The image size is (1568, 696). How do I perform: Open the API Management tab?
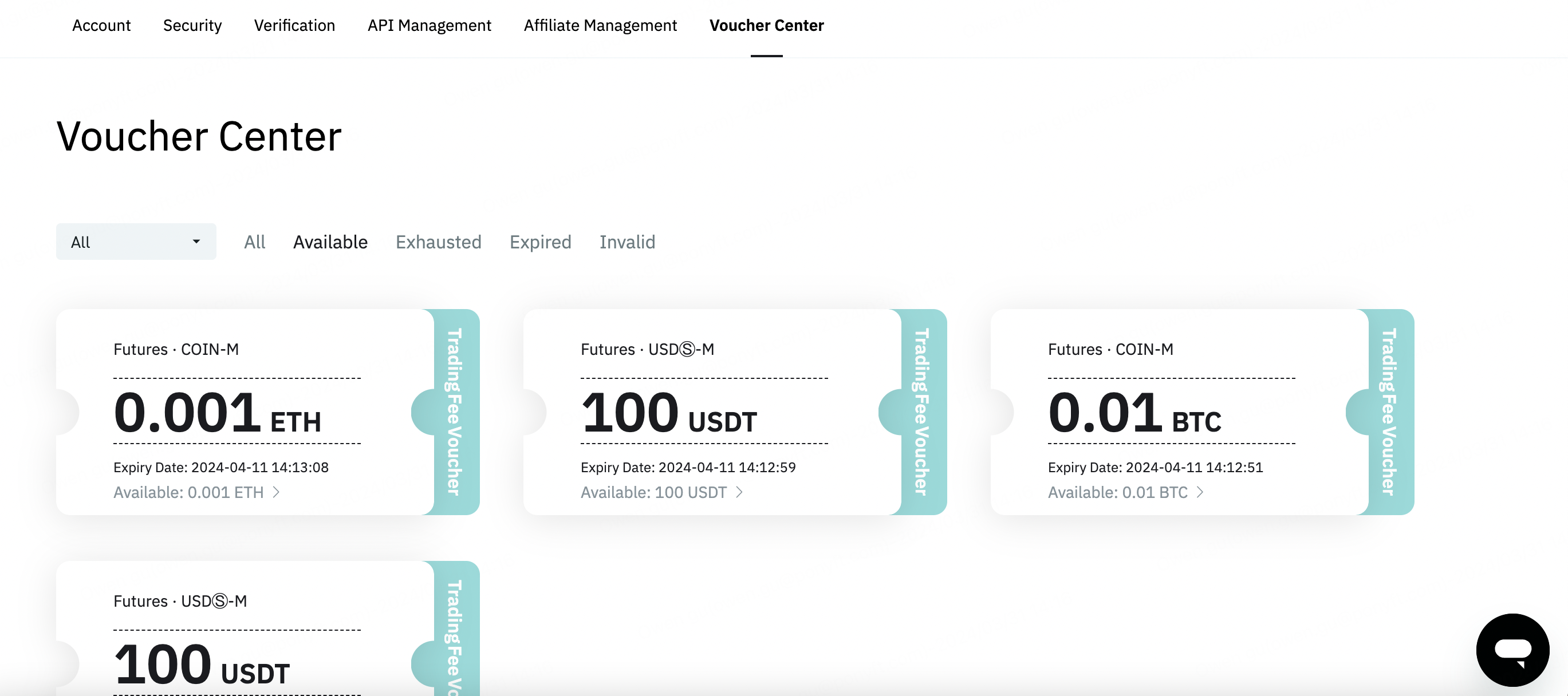point(429,25)
